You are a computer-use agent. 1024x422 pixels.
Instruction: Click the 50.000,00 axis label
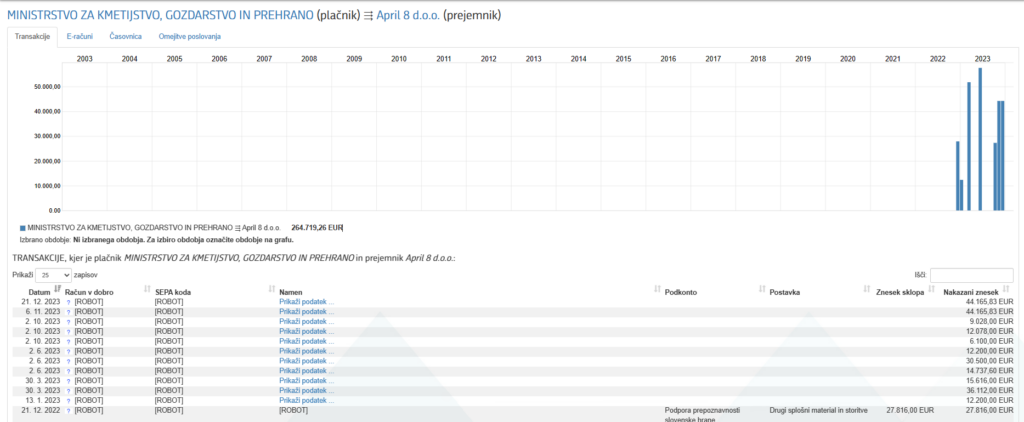pyautogui.click(x=48, y=87)
